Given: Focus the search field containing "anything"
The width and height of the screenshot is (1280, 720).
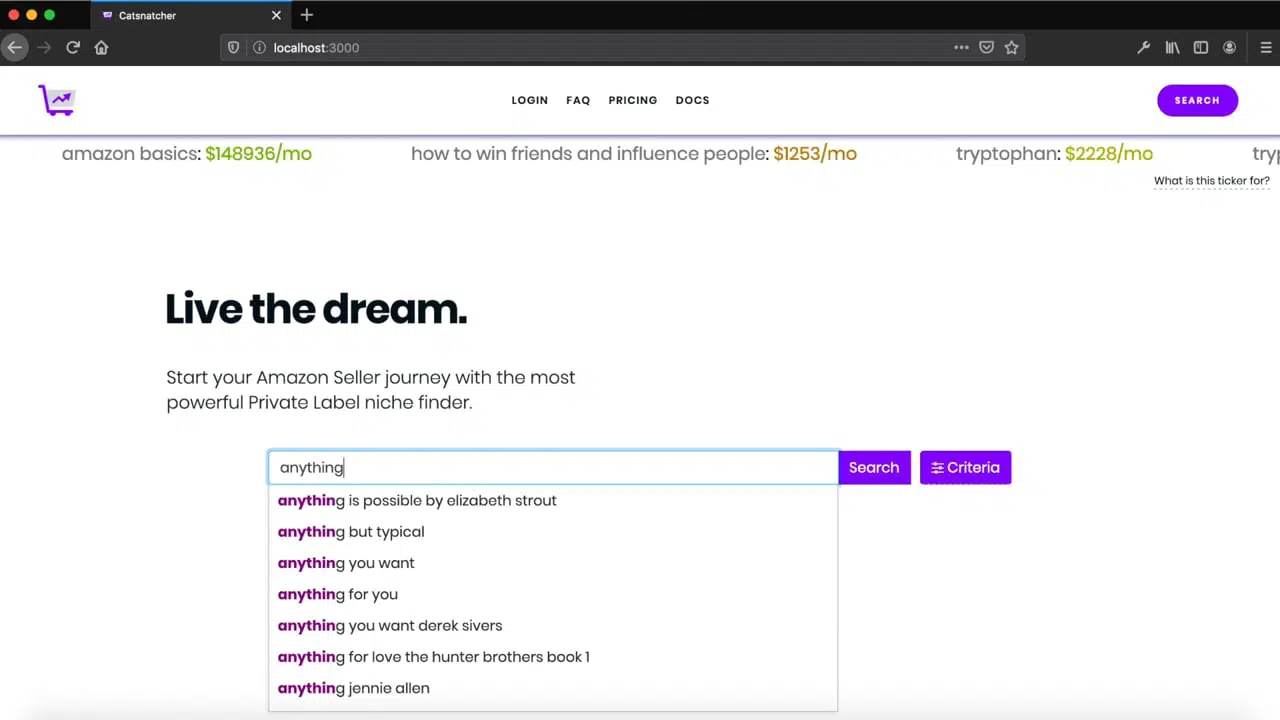Looking at the screenshot, I should point(552,467).
